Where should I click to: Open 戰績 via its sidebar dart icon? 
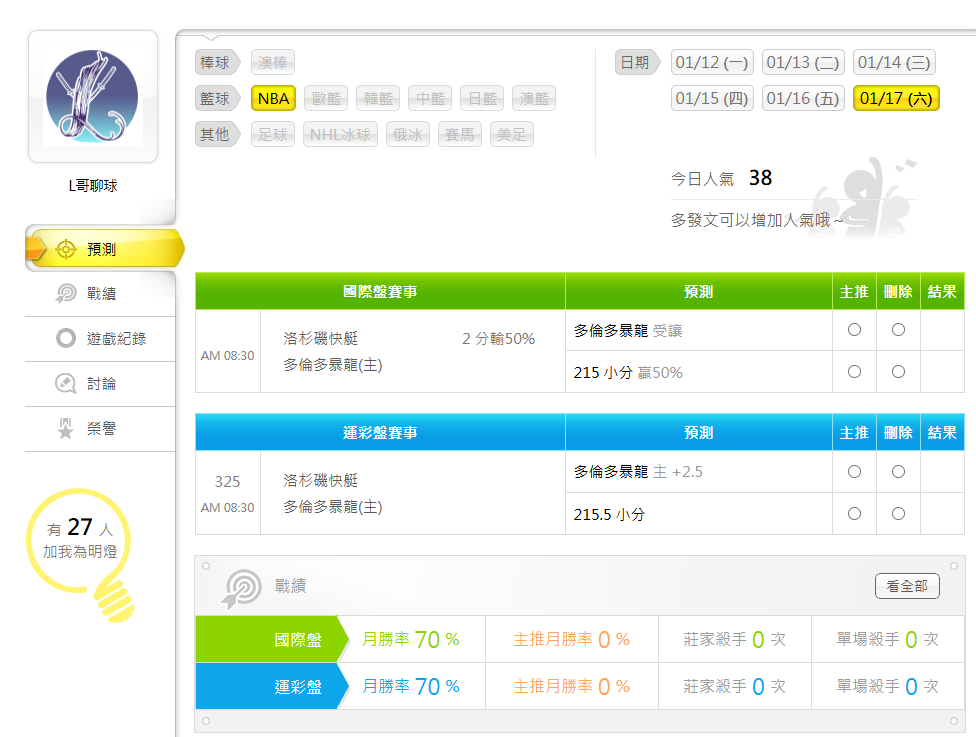66,293
